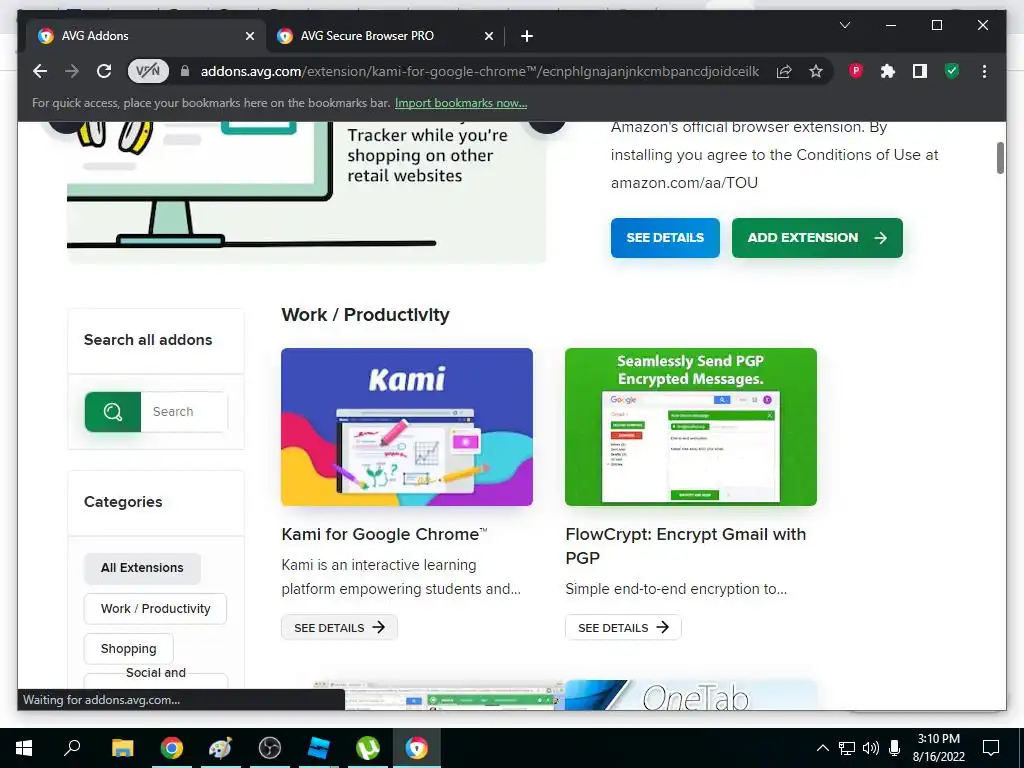Image resolution: width=1024 pixels, height=768 pixels.
Task: Open a new tab
Action: click(x=527, y=36)
